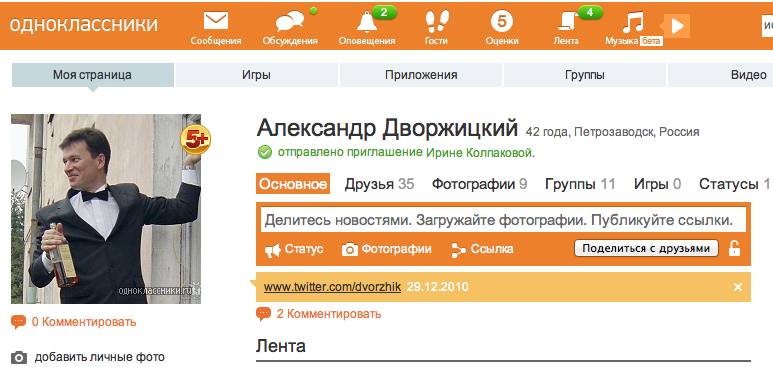Click the бета label near Музыка
Image resolution: width=773 pixels, height=367 pixels.
tap(651, 41)
